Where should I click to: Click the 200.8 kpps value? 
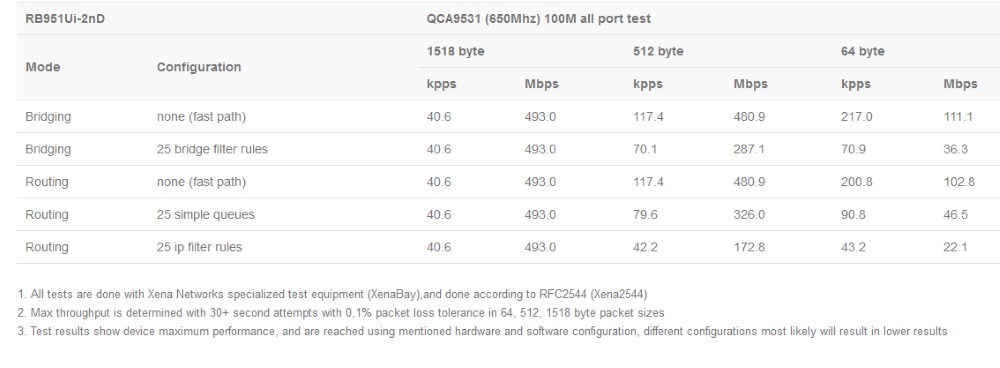tap(857, 182)
